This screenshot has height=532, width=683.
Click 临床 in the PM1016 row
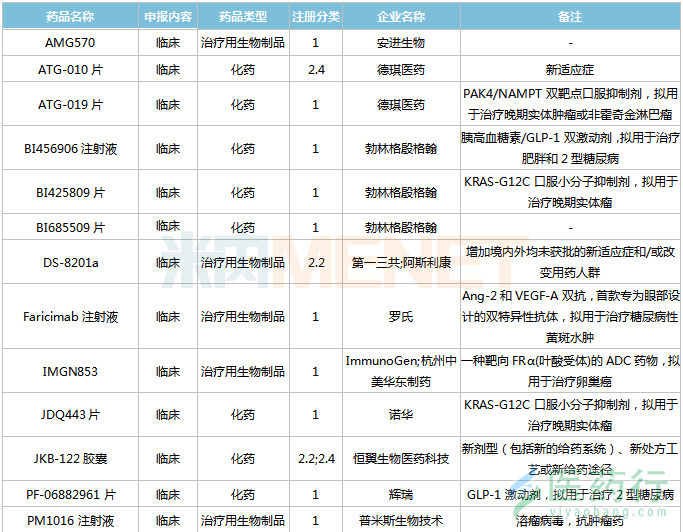tap(168, 520)
